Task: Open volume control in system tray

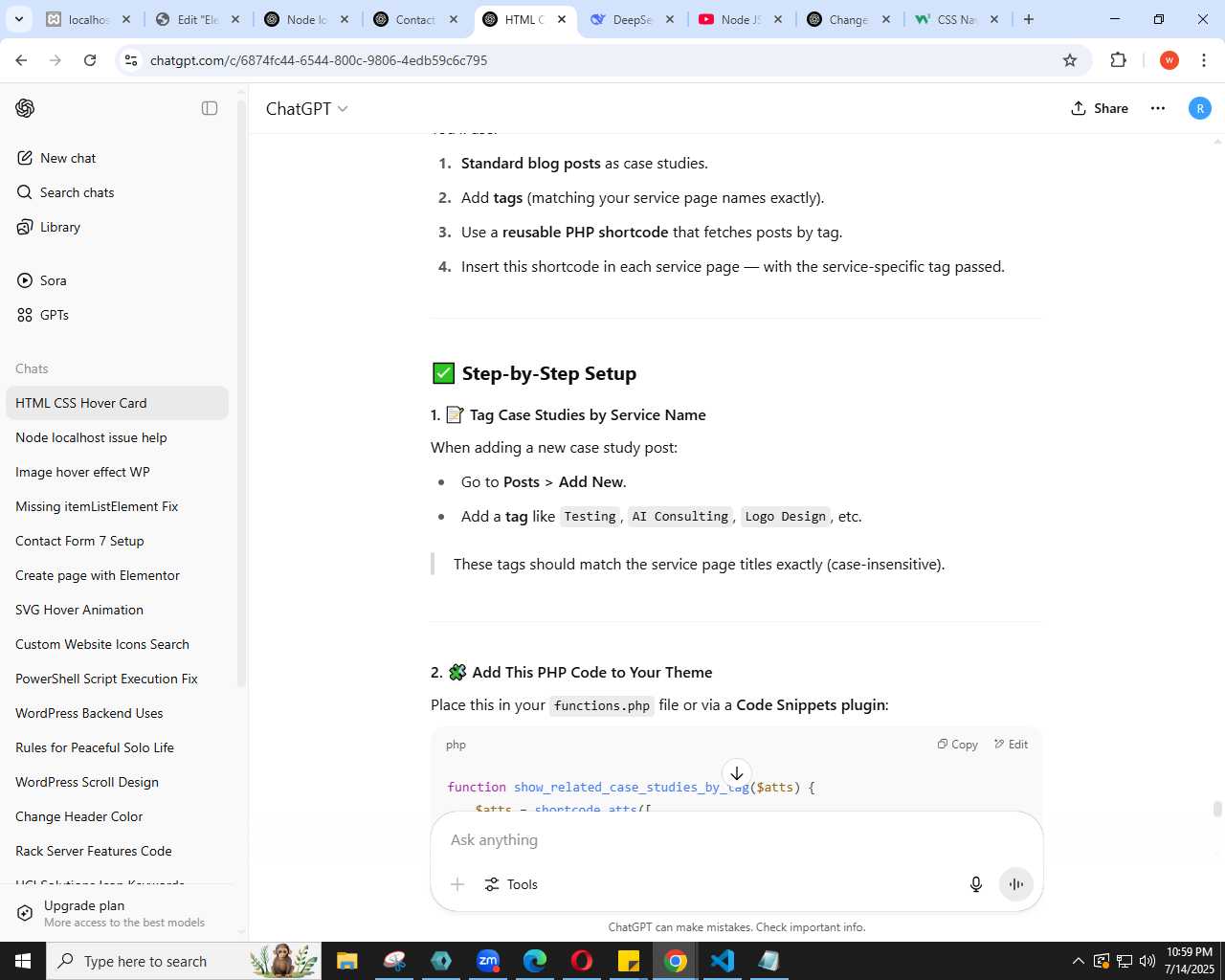Action: point(1147,961)
